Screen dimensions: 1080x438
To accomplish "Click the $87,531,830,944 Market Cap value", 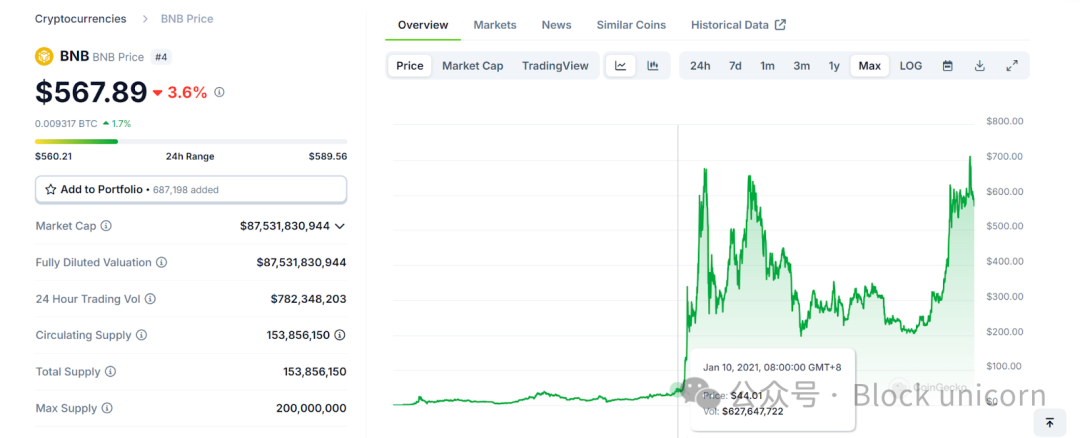I will click(284, 226).
